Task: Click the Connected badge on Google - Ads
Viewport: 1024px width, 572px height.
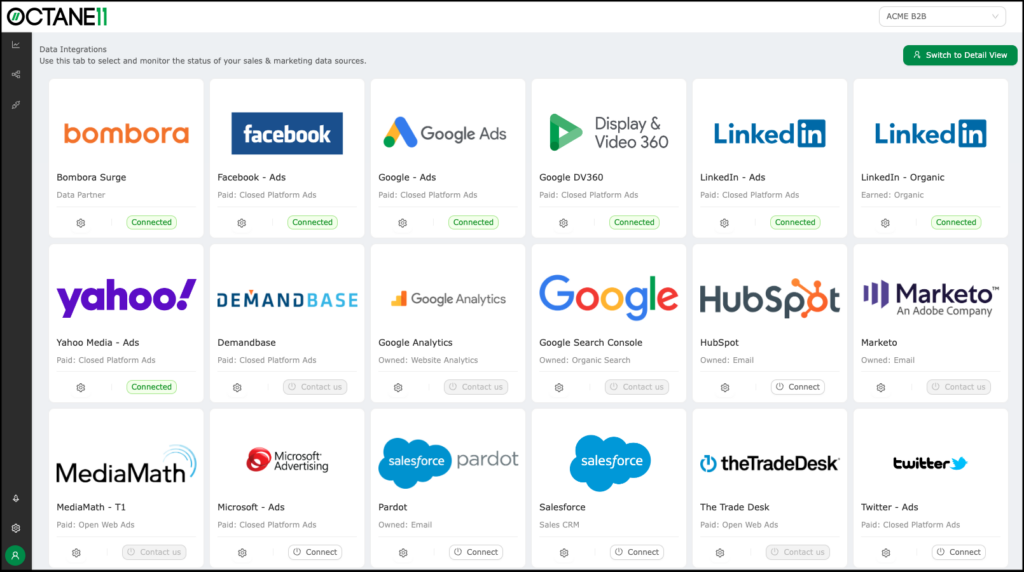Action: point(473,222)
